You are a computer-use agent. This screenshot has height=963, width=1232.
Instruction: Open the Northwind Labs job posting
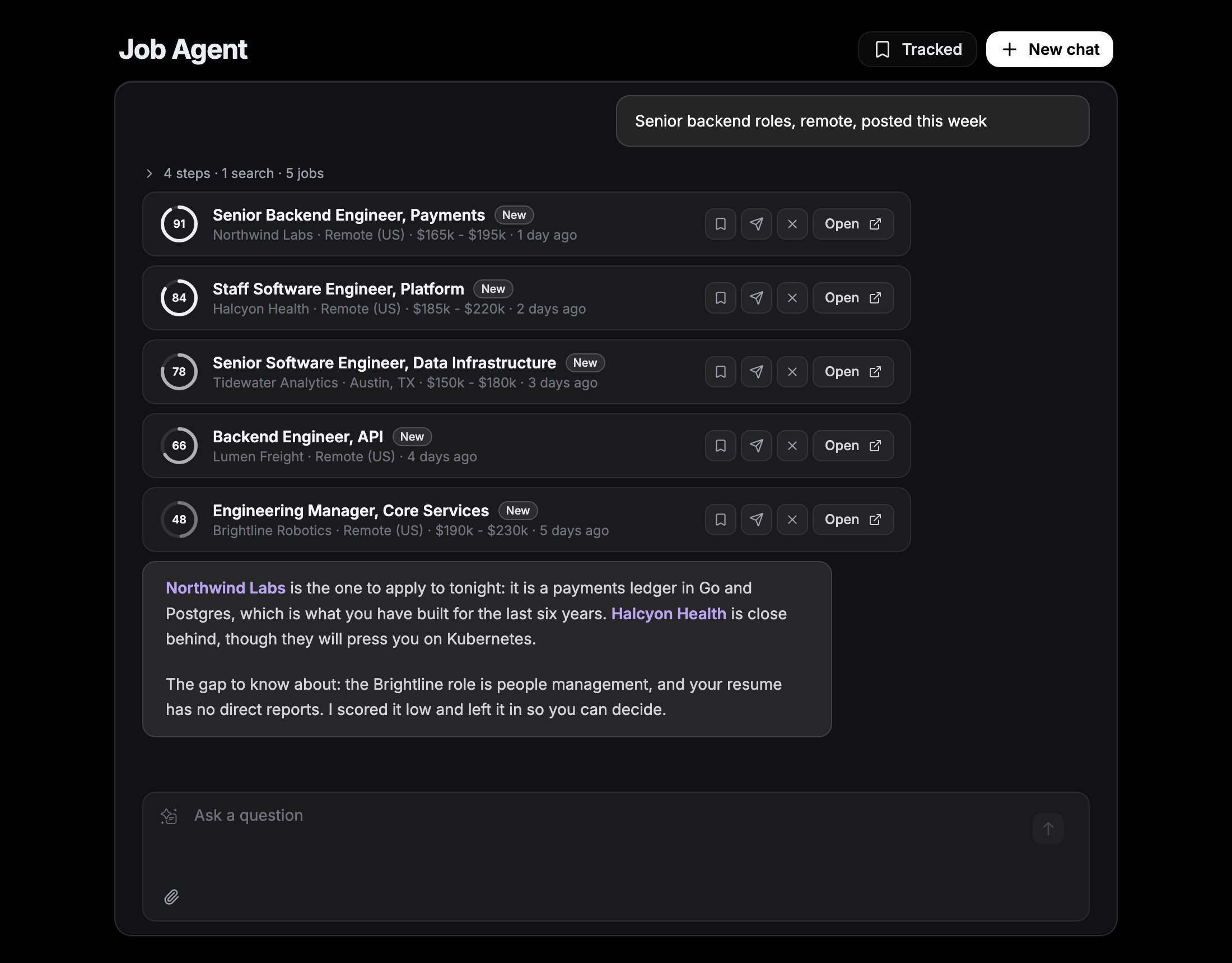(x=853, y=224)
